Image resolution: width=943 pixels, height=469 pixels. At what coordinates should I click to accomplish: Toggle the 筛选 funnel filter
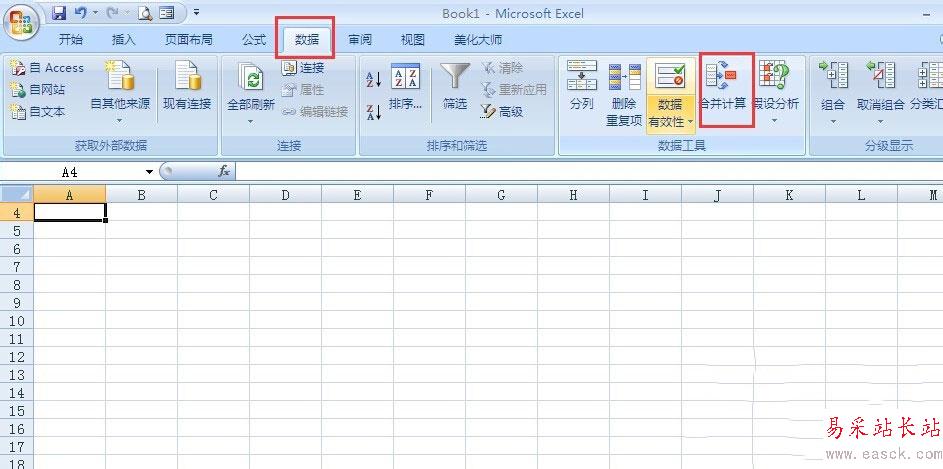[455, 87]
